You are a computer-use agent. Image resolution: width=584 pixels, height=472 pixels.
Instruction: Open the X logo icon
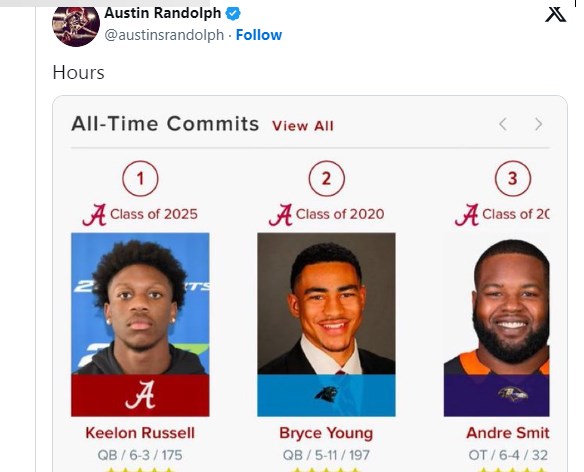[555, 14]
